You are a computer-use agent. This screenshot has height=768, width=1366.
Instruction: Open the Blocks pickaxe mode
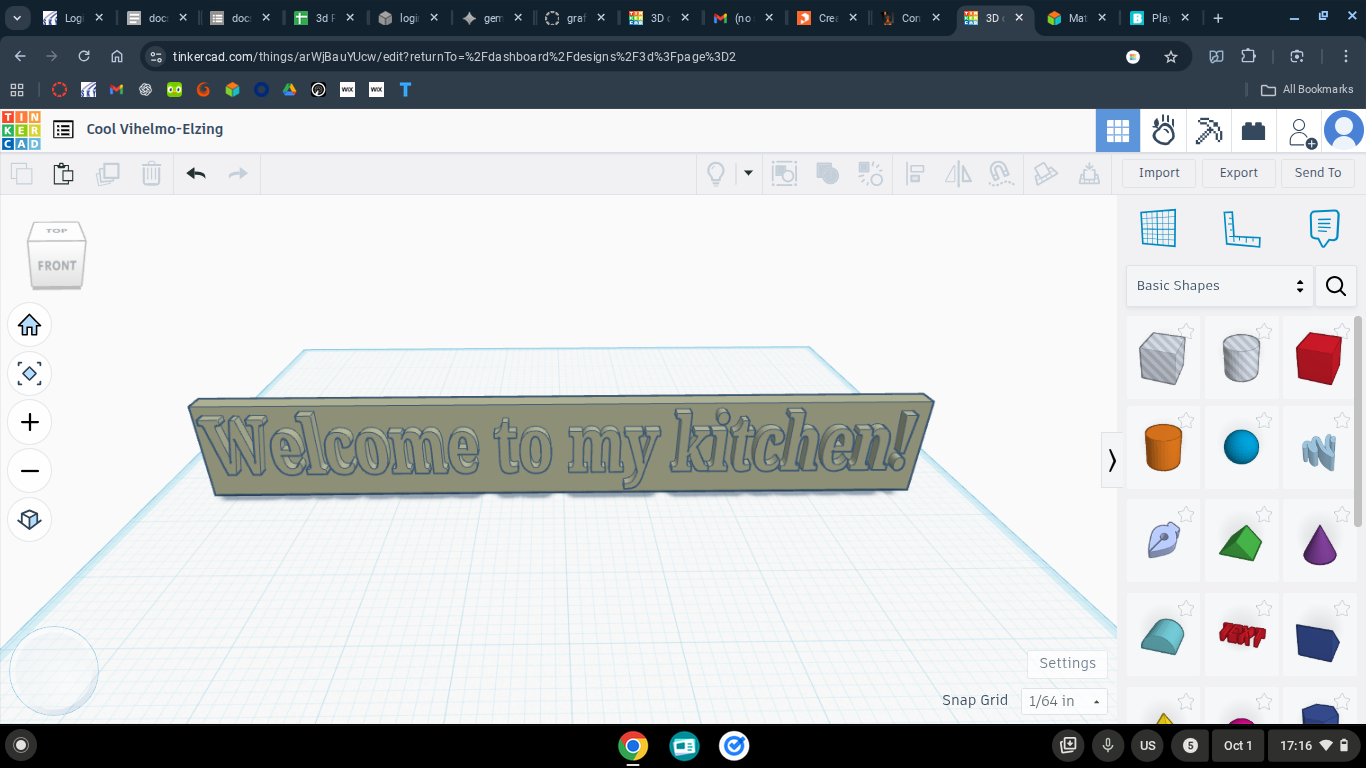click(x=1209, y=130)
